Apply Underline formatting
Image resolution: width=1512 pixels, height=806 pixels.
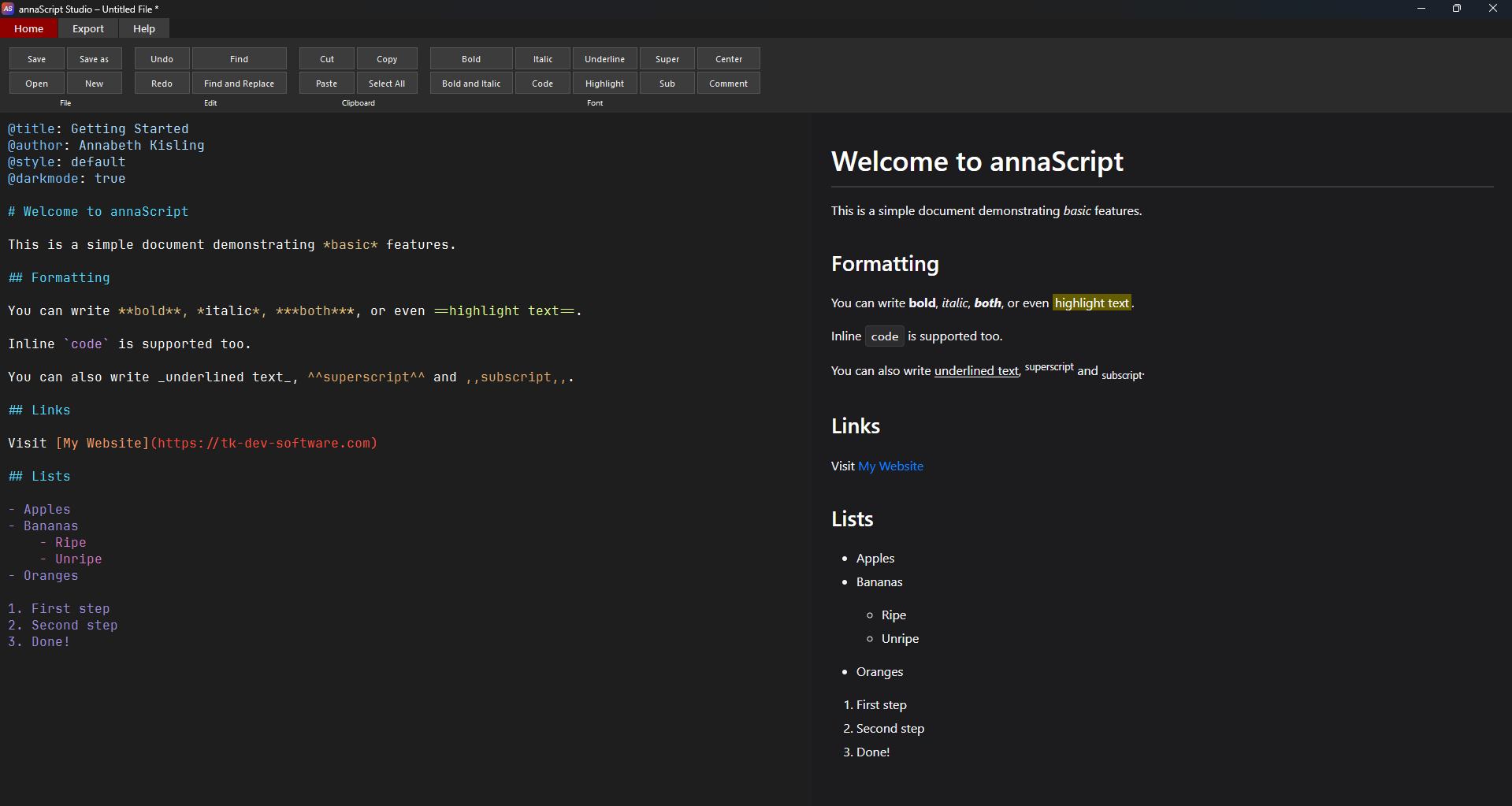tap(605, 59)
